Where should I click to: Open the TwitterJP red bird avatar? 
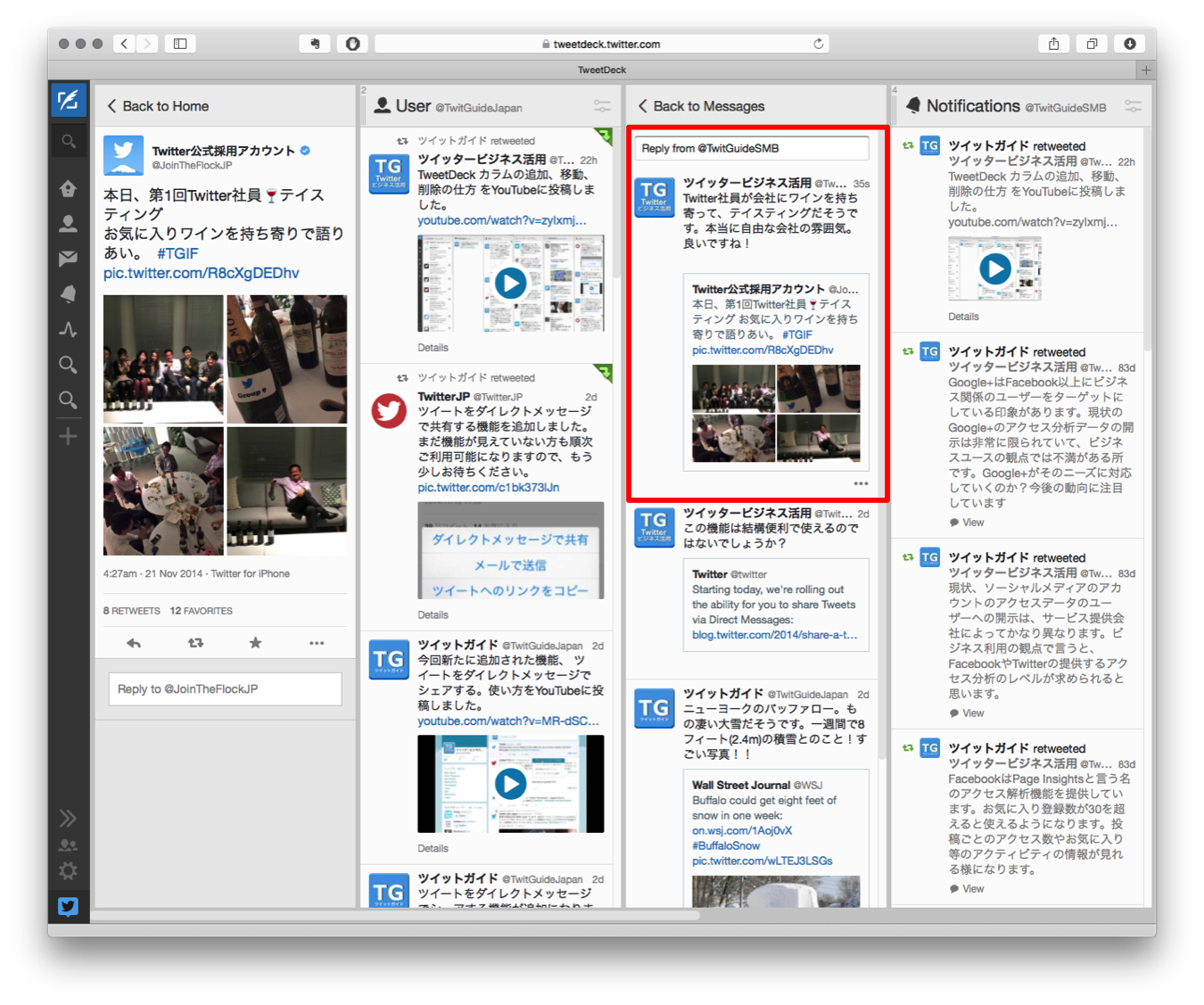(389, 411)
